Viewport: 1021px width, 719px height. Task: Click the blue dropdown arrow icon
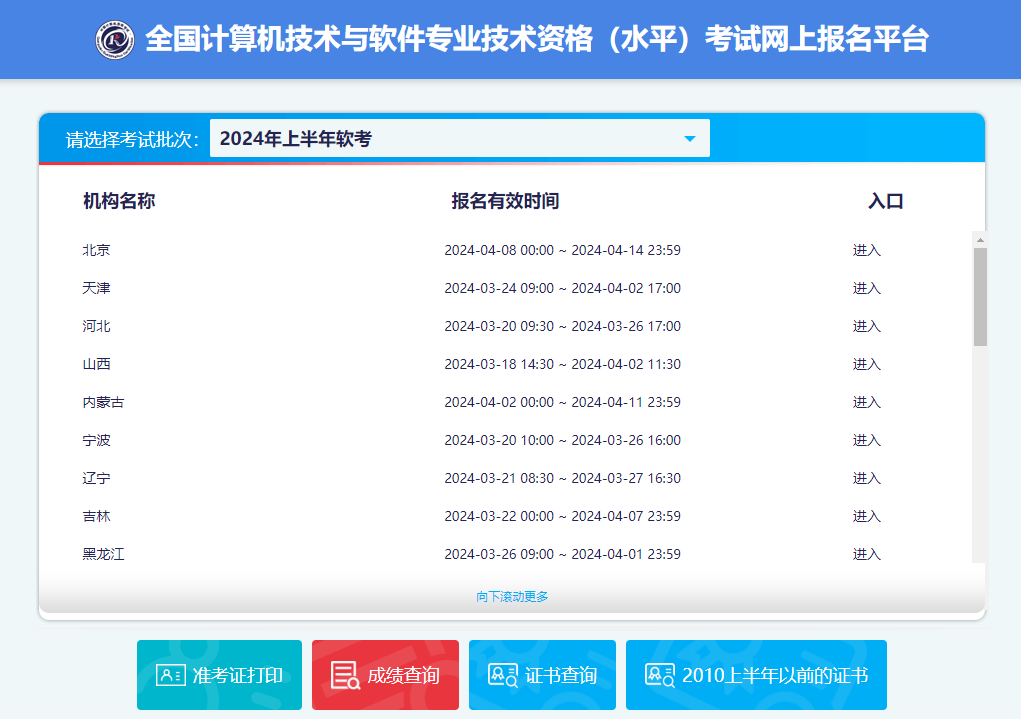(x=689, y=138)
